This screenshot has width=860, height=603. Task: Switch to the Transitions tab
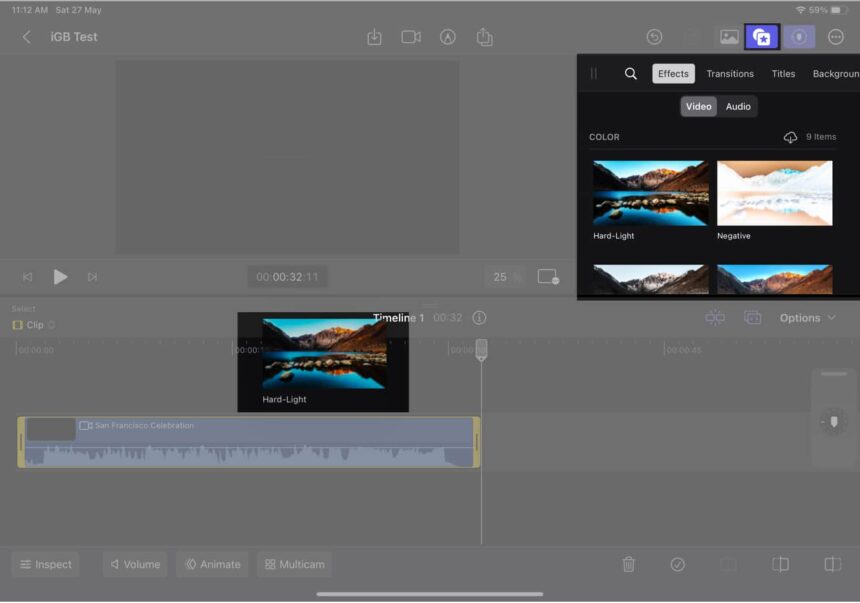click(729, 73)
